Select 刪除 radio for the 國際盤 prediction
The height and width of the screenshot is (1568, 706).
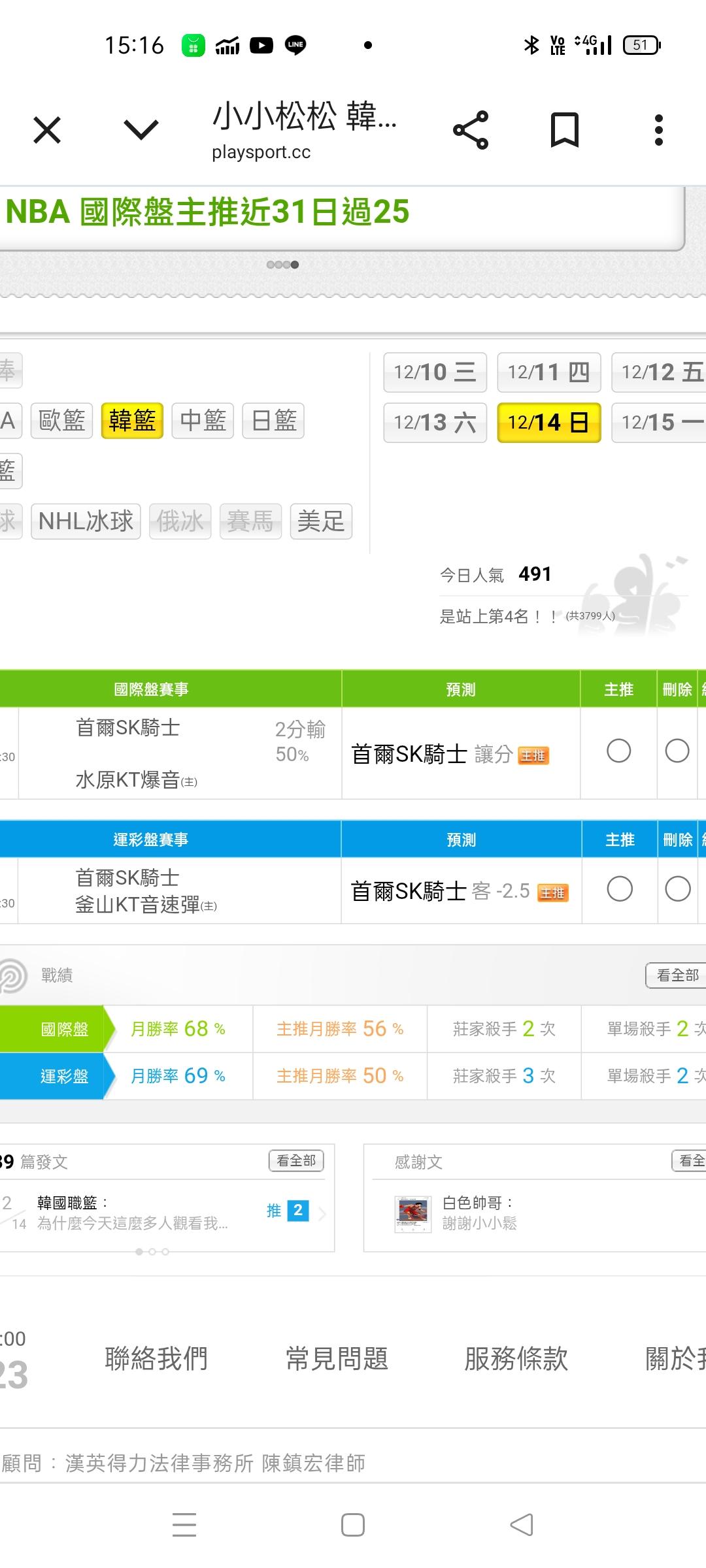677,751
